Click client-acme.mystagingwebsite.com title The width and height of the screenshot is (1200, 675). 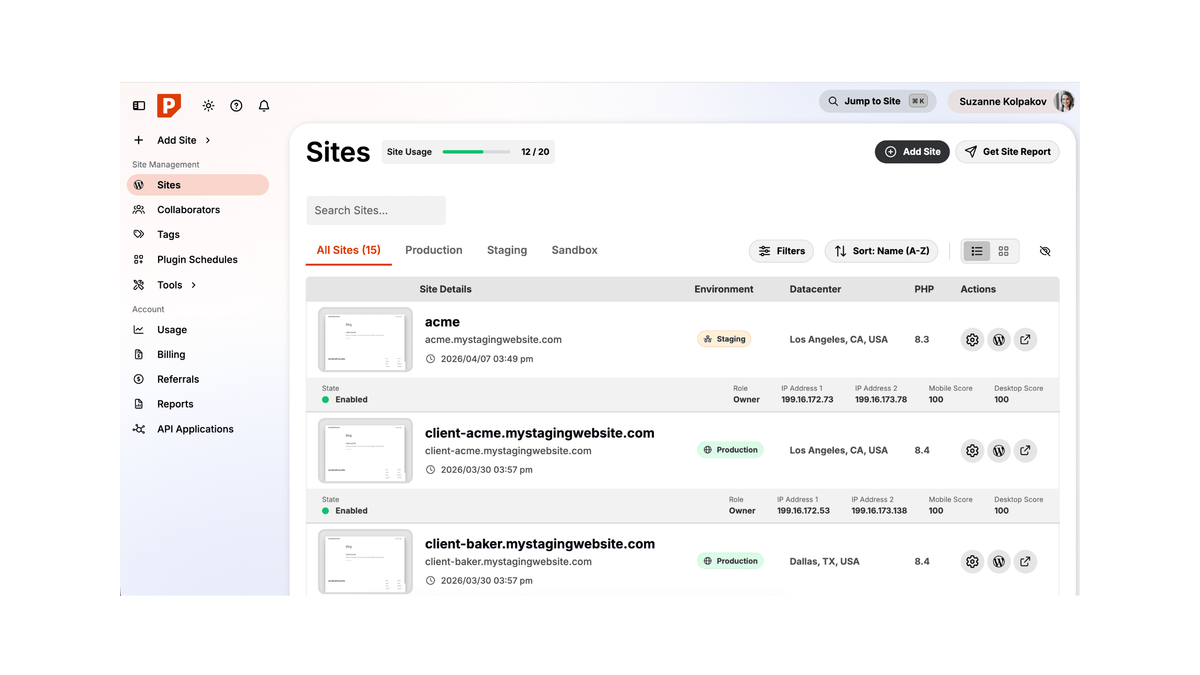point(540,433)
